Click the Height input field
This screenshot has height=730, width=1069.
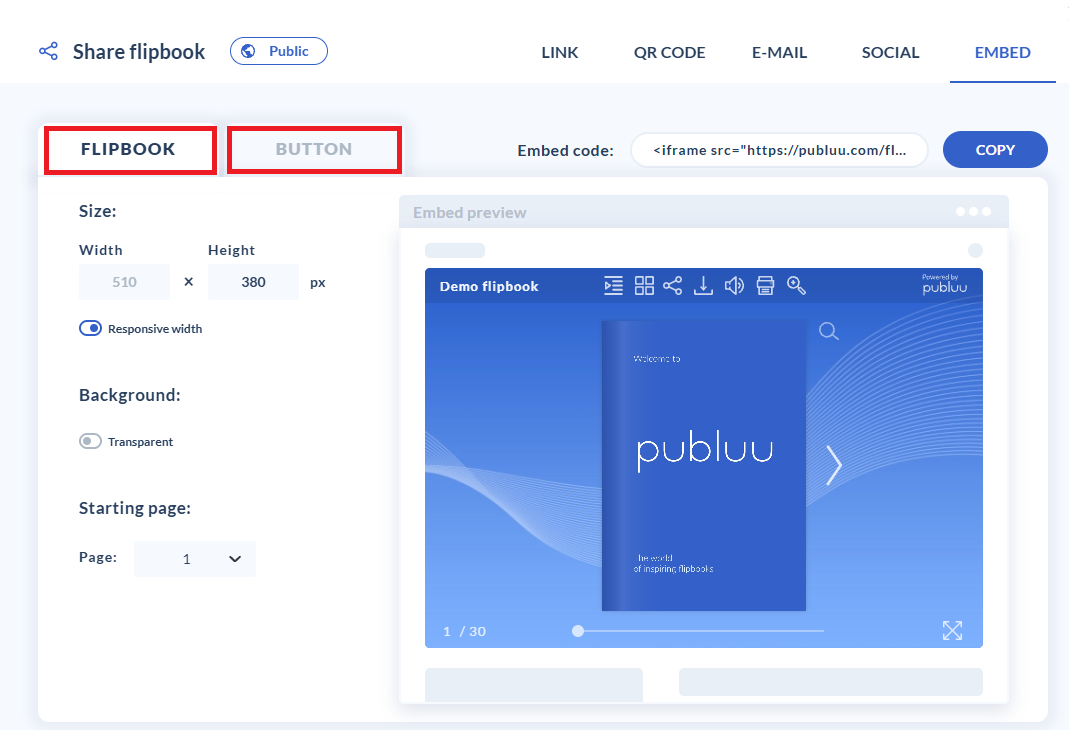click(x=254, y=282)
